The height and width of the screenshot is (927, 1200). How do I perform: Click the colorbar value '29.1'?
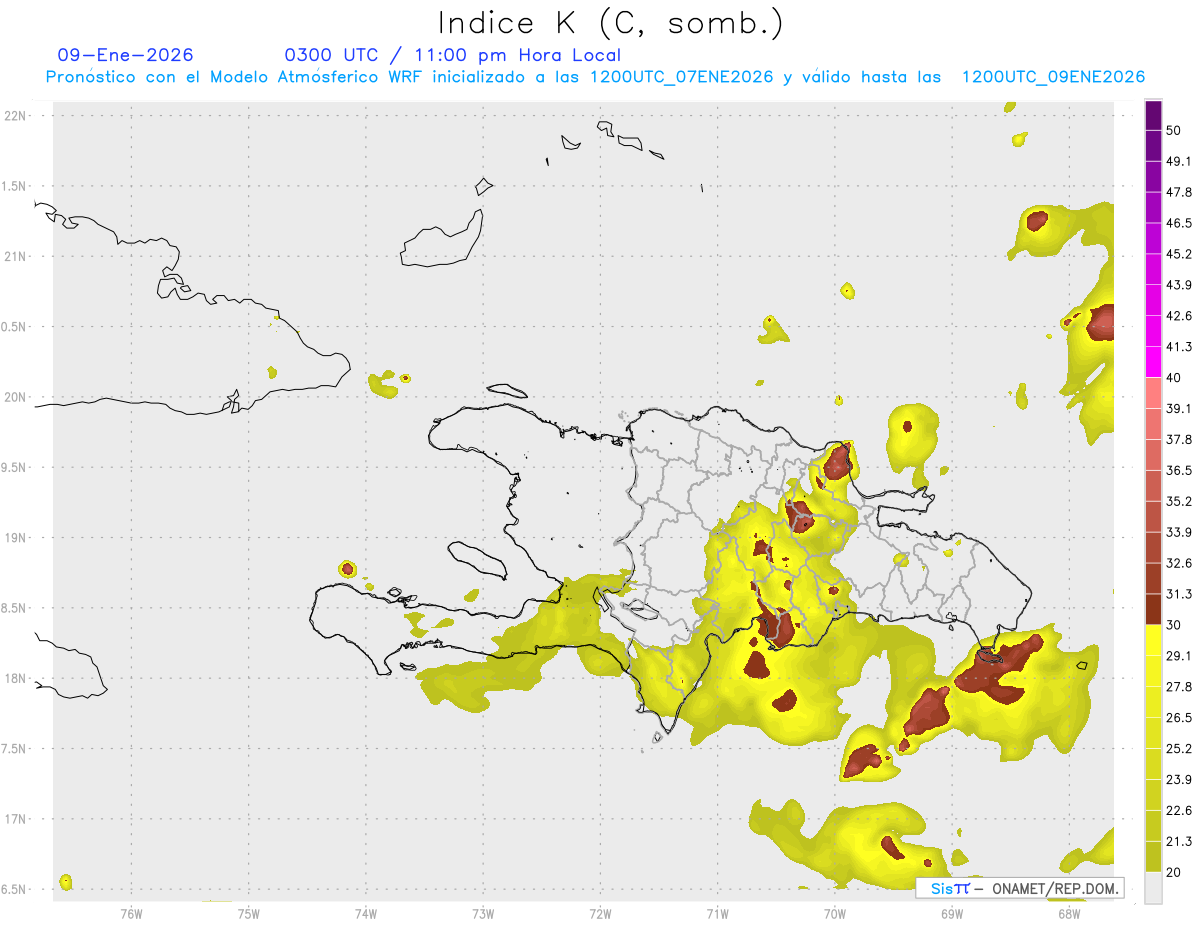[1179, 656]
